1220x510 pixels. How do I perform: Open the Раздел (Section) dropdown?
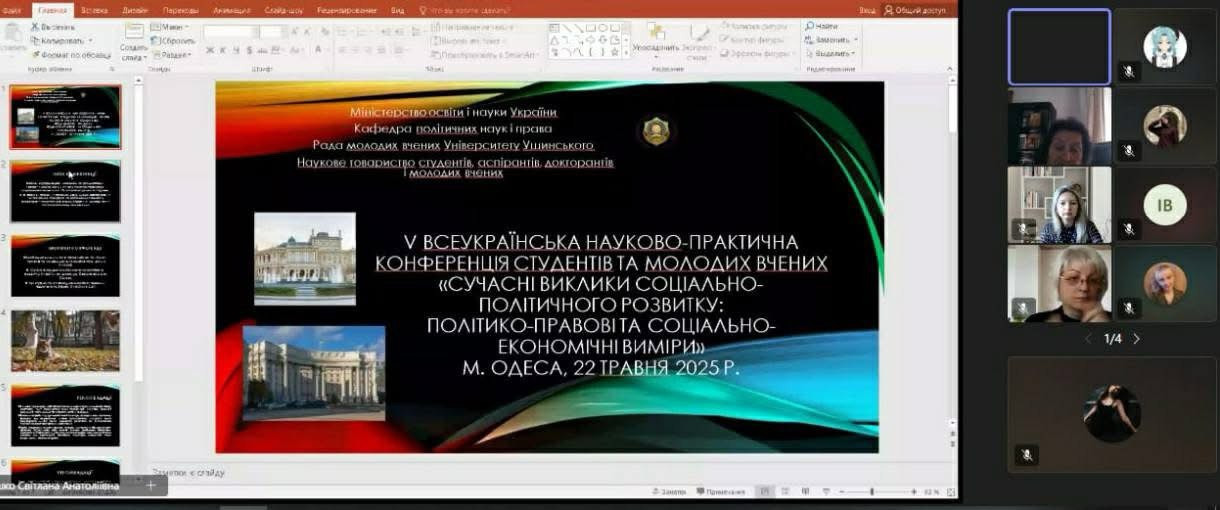pos(171,55)
